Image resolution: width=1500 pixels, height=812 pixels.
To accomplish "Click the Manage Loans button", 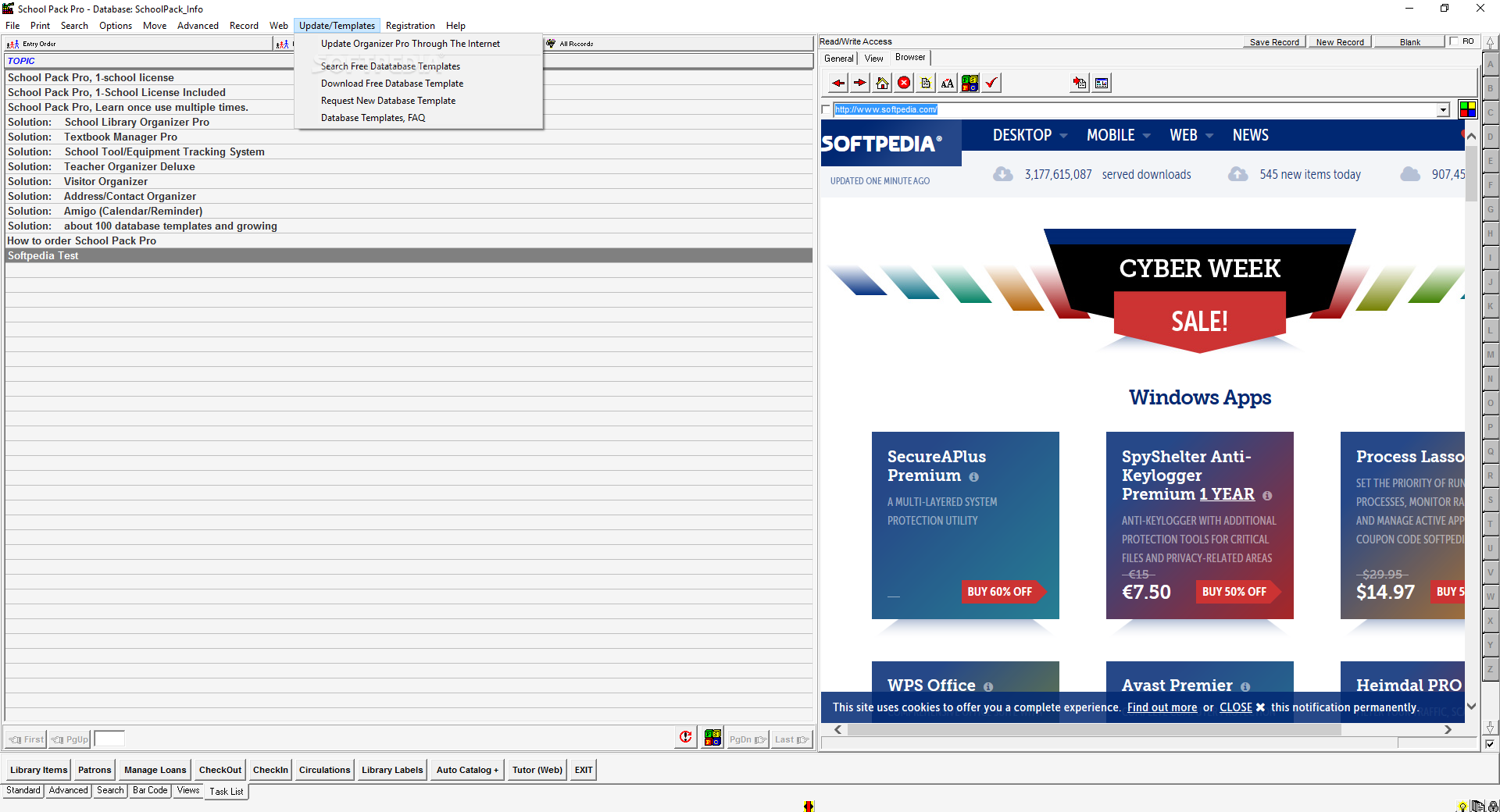I will (155, 770).
